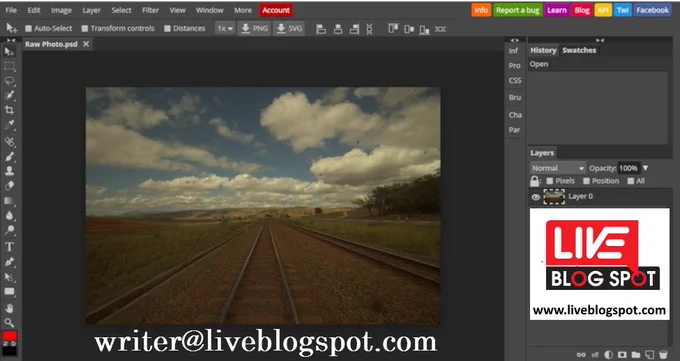Image resolution: width=680 pixels, height=361 pixels.
Task: Open the Learn link
Action: click(x=557, y=10)
